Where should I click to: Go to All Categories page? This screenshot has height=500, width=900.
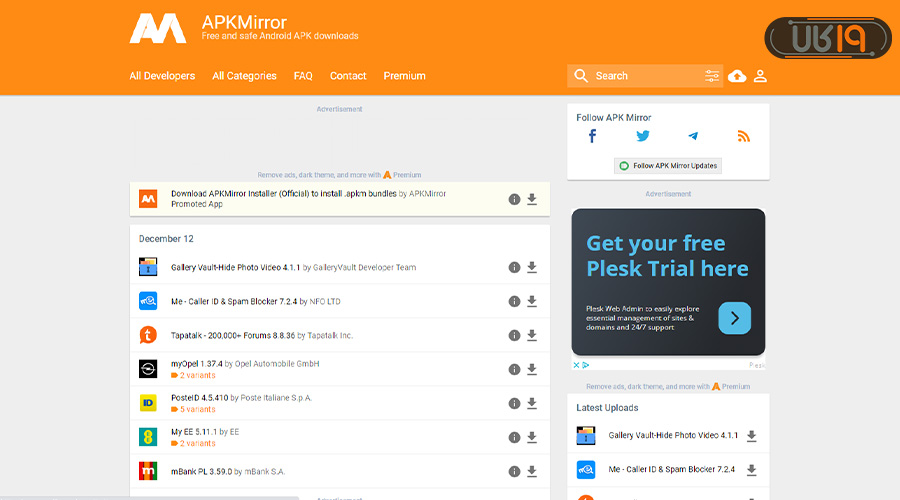(244, 76)
